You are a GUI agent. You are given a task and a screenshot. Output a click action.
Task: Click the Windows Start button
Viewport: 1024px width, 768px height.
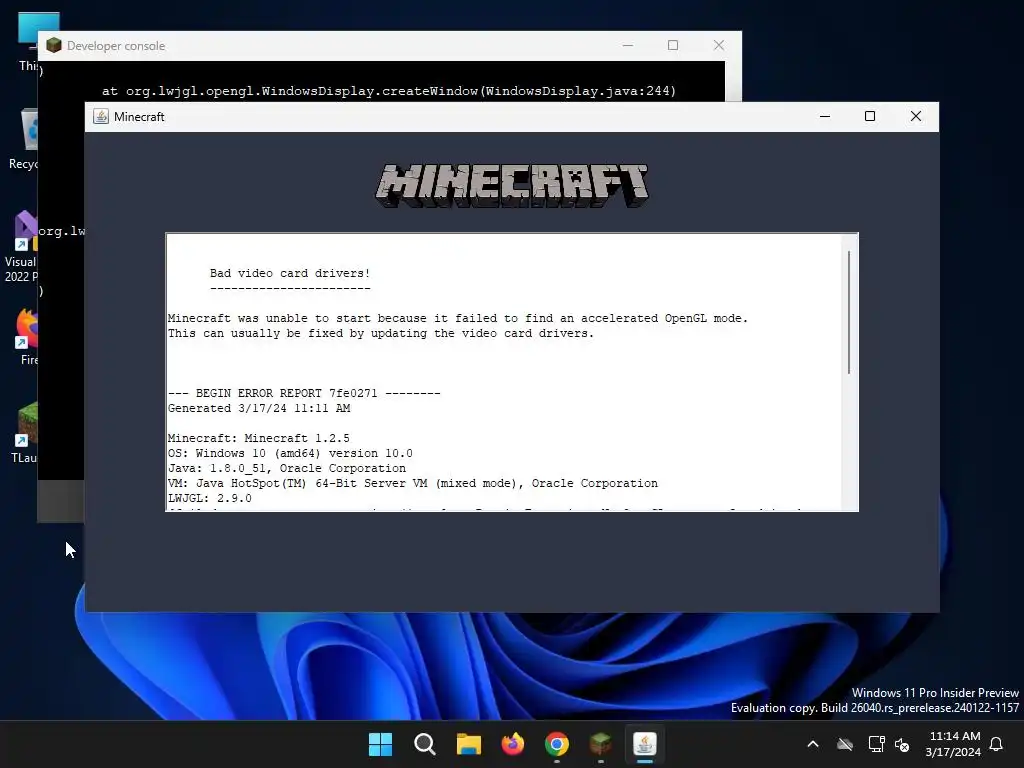[x=380, y=744]
